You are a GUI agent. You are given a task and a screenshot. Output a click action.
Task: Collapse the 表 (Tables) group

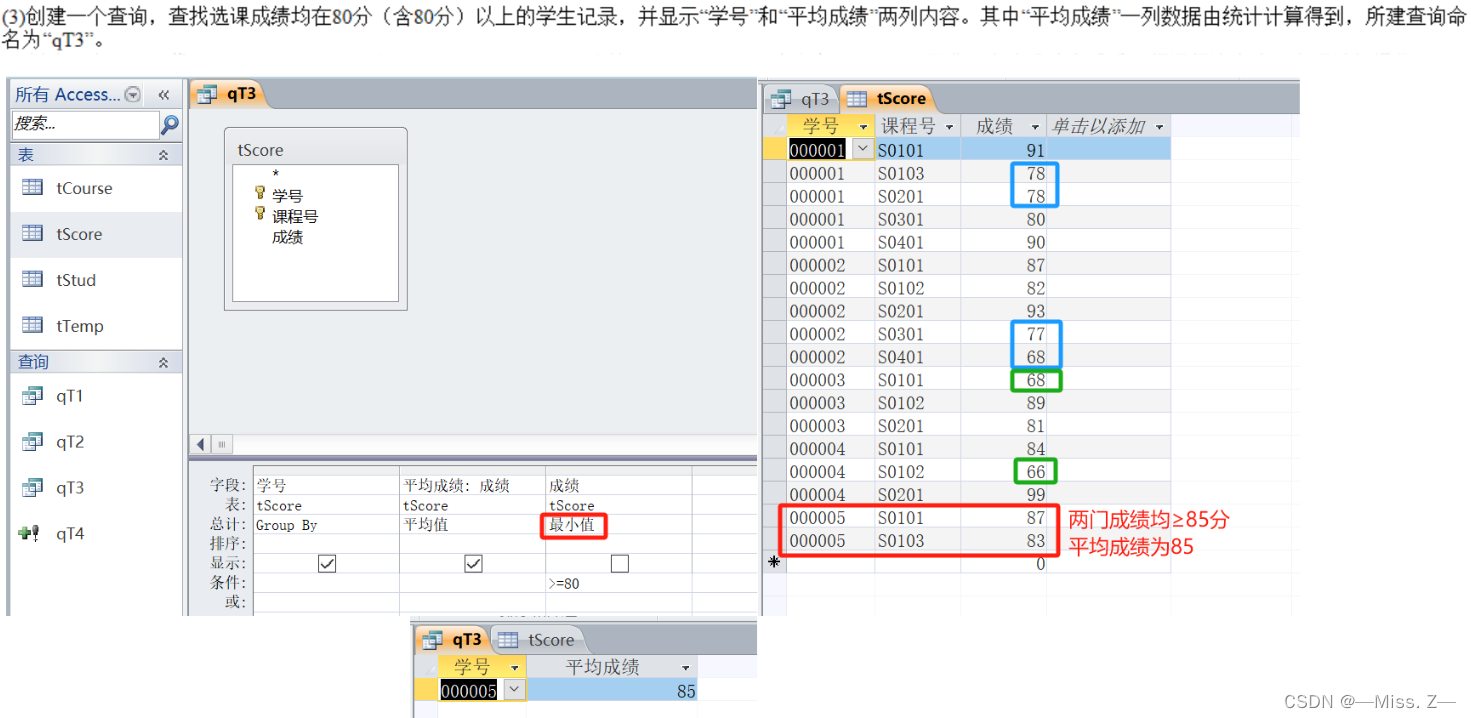163,155
